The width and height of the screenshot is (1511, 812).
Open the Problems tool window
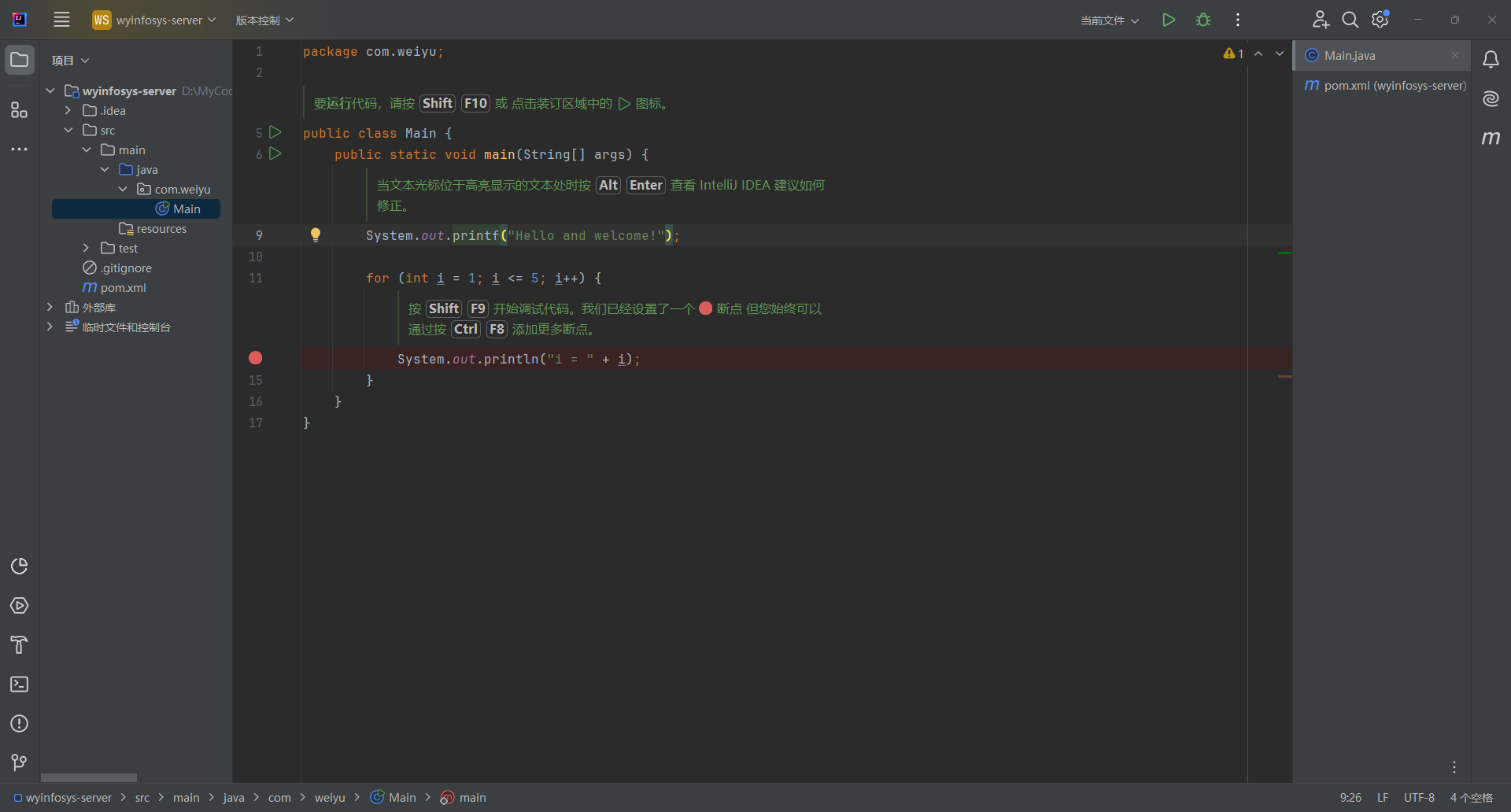[x=19, y=724]
